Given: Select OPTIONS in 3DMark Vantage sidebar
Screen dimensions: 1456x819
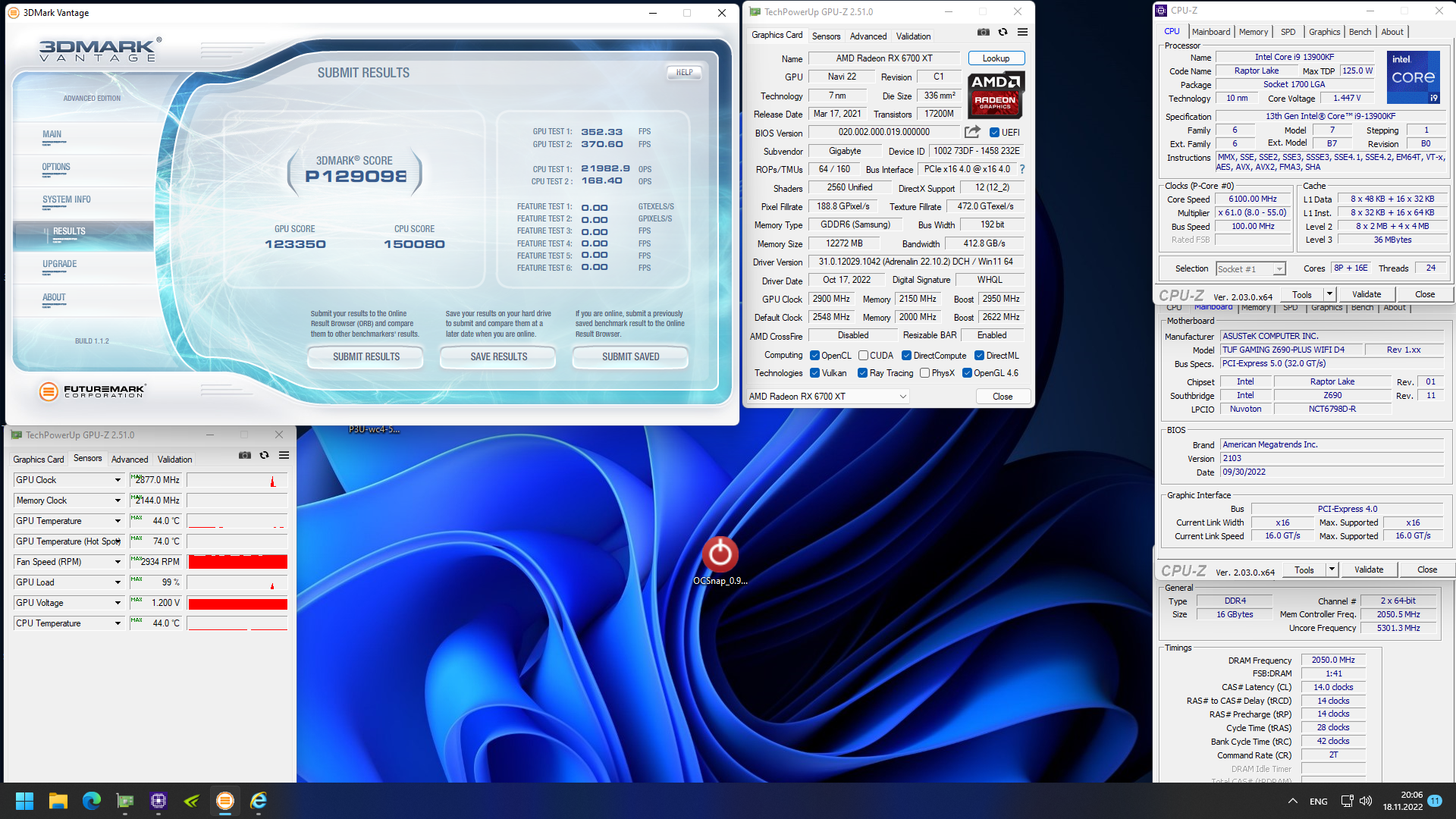Looking at the screenshot, I should click(56, 168).
